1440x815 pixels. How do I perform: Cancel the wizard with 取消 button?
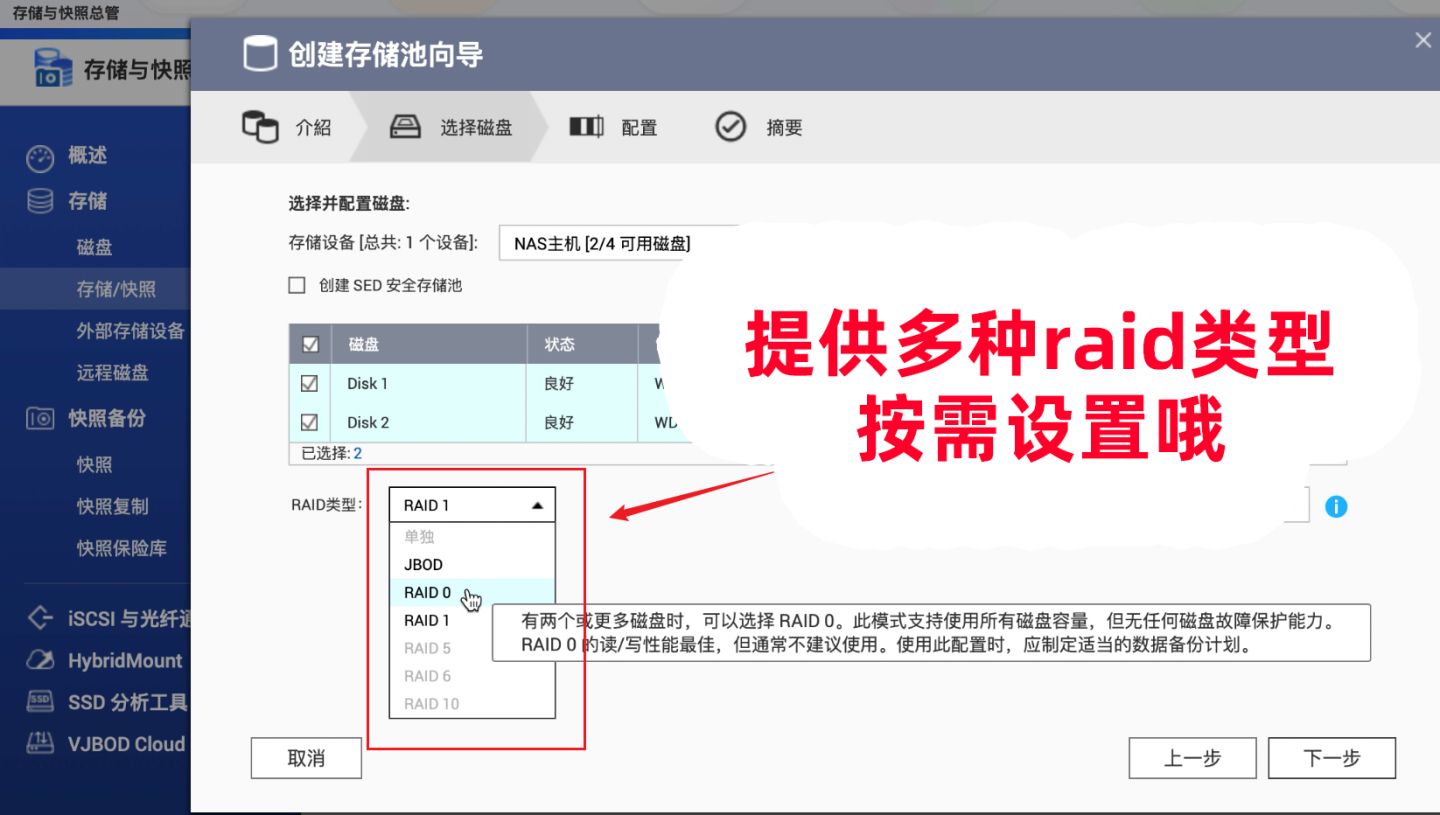pyautogui.click(x=306, y=758)
